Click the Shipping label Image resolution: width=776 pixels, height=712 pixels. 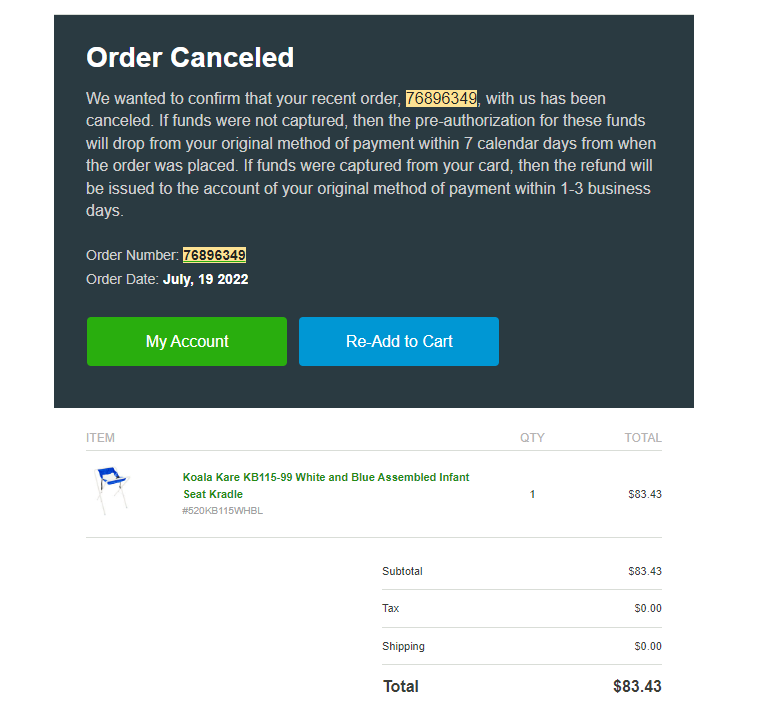403,647
